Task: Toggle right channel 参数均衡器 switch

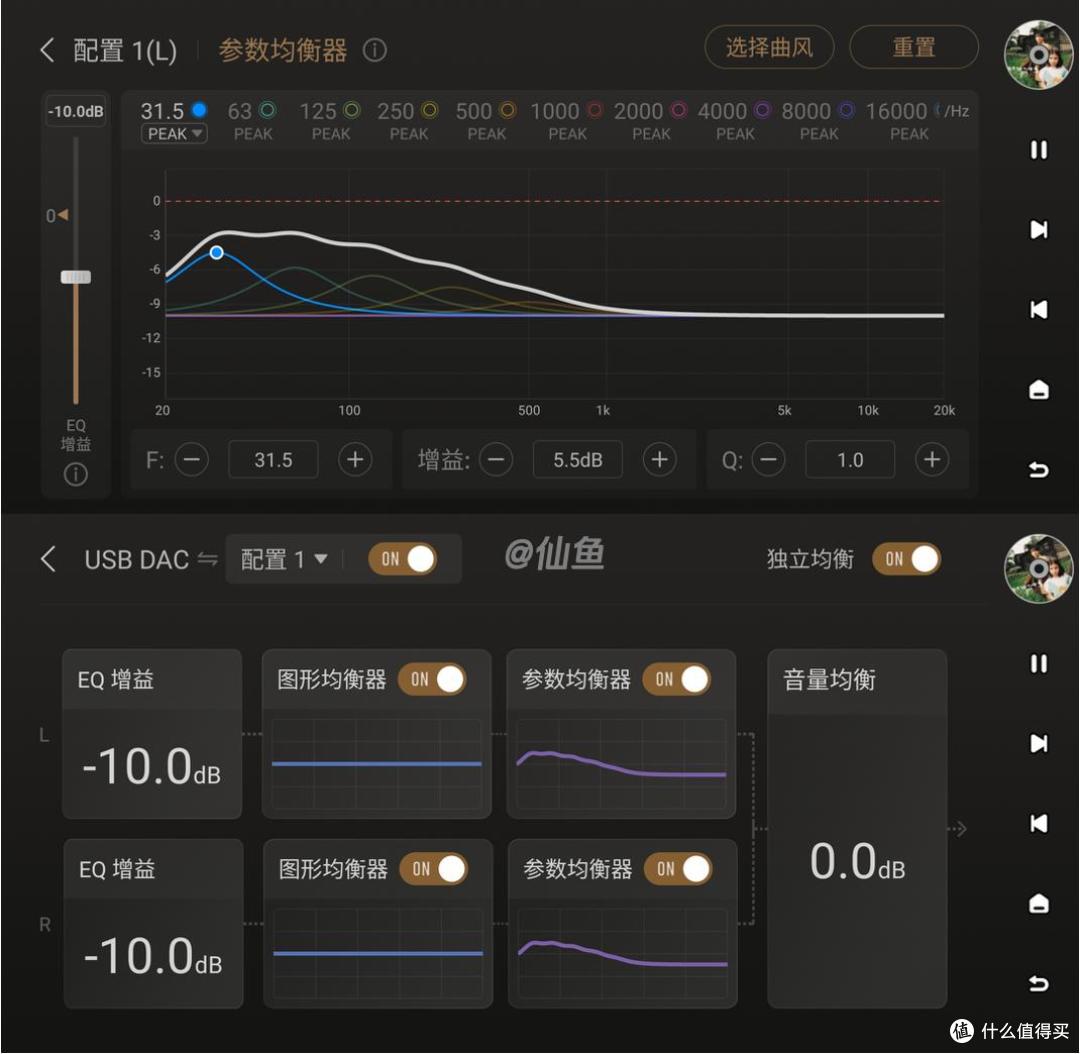Action: coord(678,869)
